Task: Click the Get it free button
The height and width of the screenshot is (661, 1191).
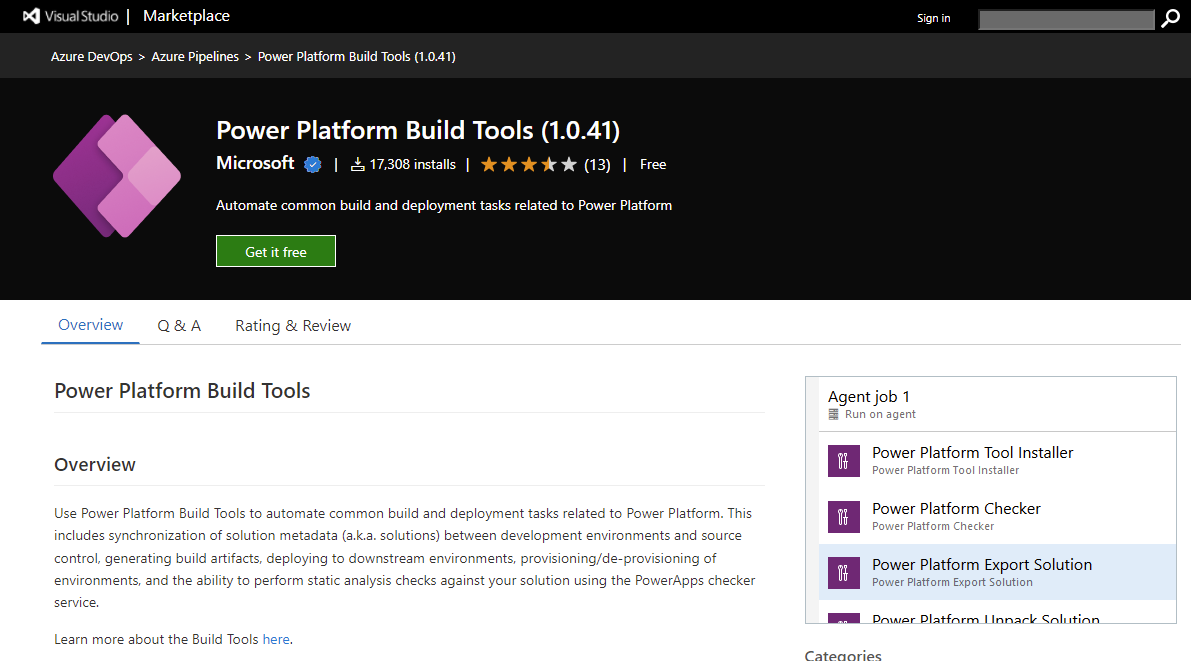Action: coord(276,251)
